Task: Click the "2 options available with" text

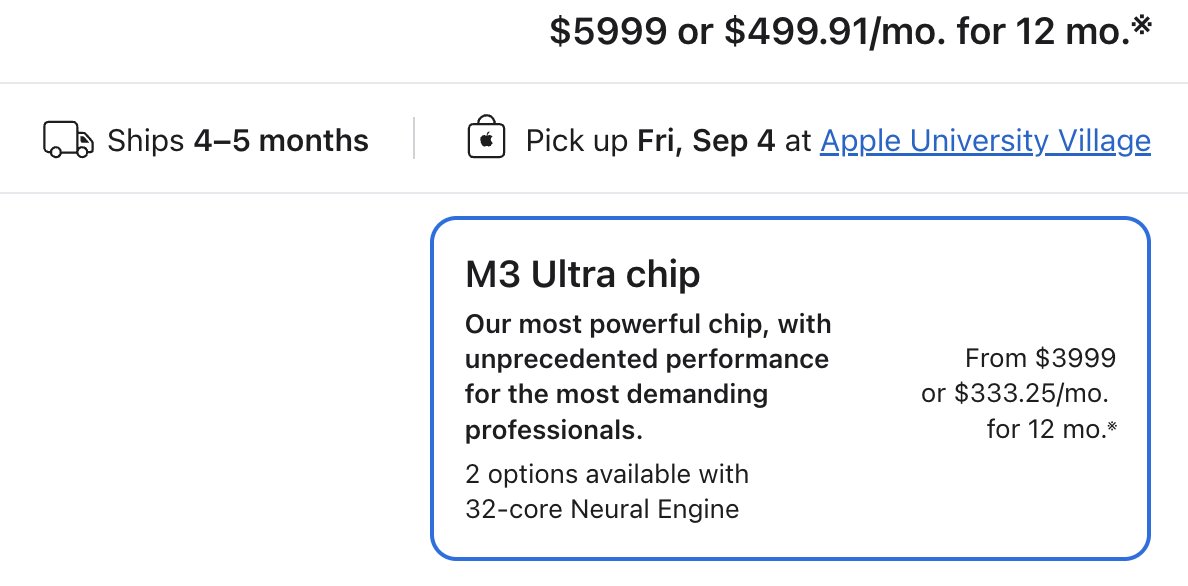Action: [x=606, y=473]
